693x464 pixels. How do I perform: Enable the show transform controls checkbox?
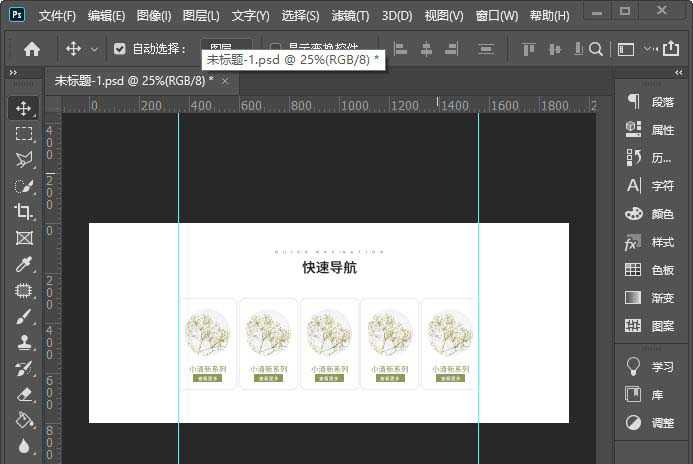pyautogui.click(x=276, y=49)
